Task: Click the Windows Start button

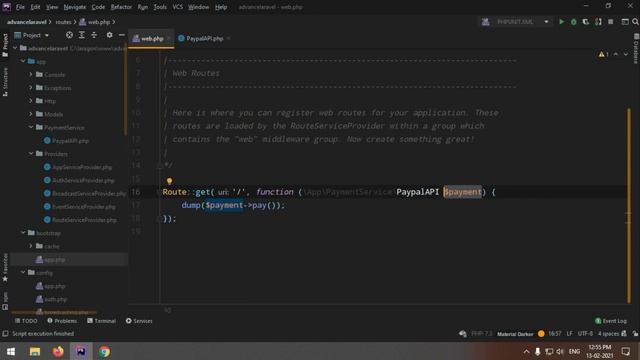Action: pyautogui.click(x=11, y=351)
